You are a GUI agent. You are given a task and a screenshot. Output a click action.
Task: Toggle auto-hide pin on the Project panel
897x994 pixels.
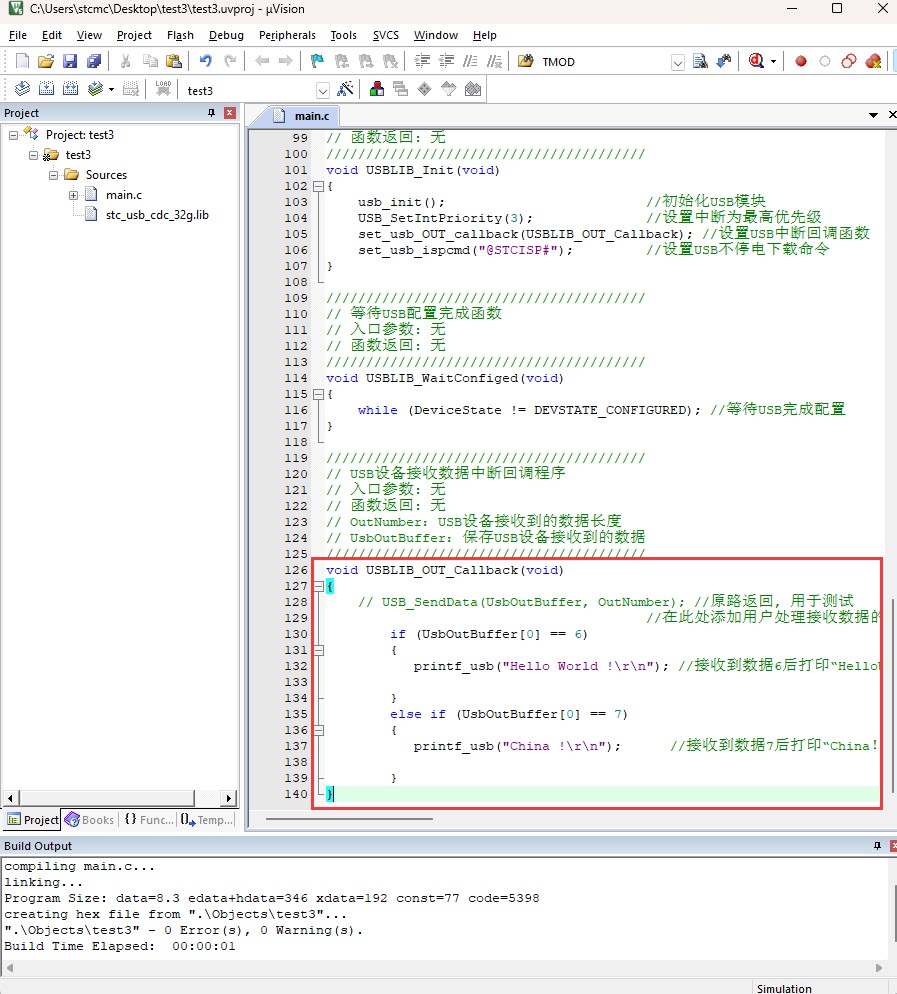(211, 113)
